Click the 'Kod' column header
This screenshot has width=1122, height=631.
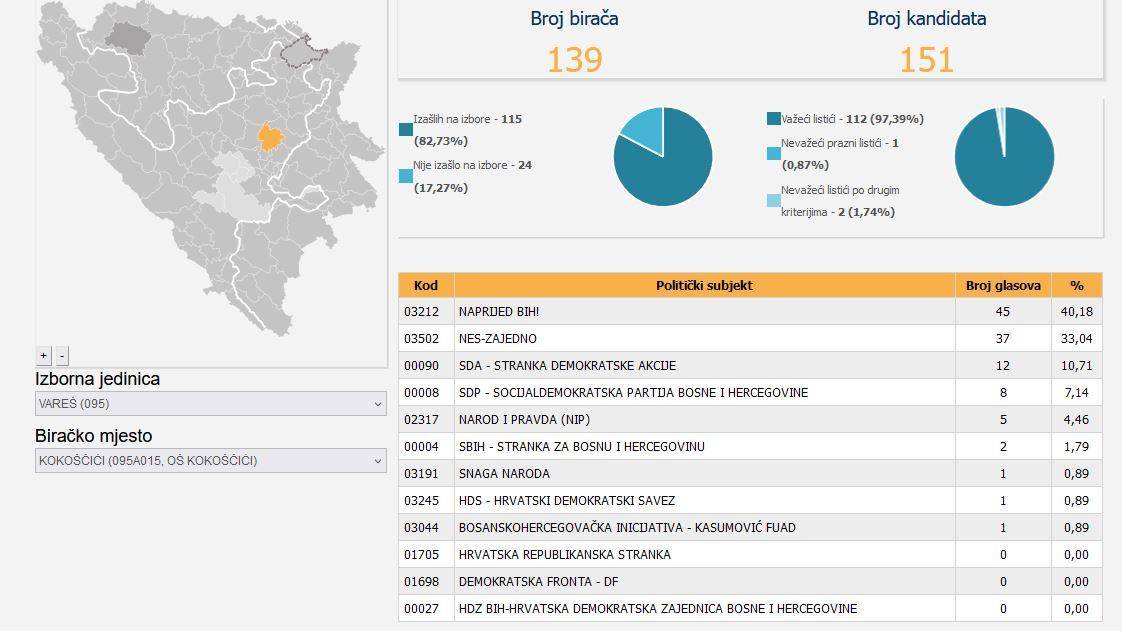point(426,285)
